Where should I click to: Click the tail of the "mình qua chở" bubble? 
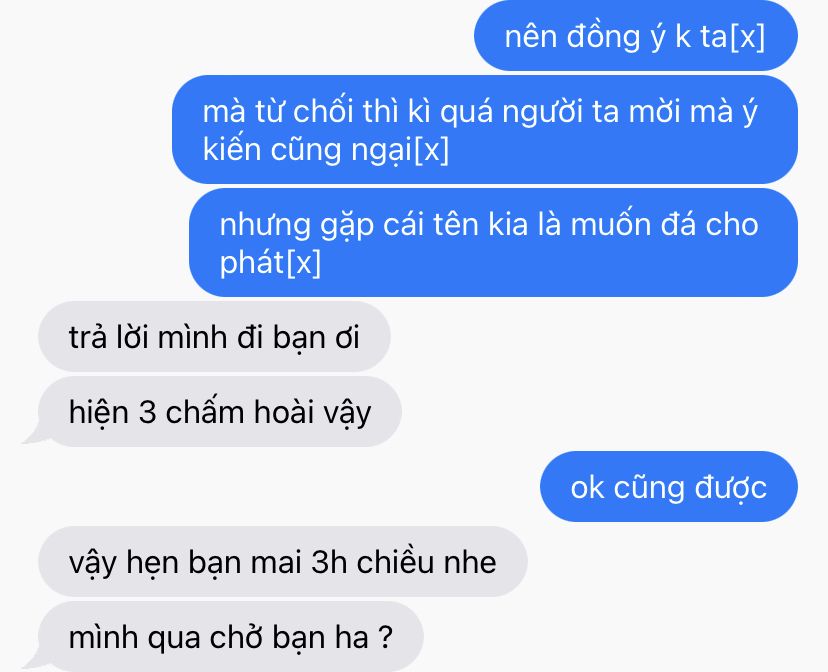(x=36, y=658)
